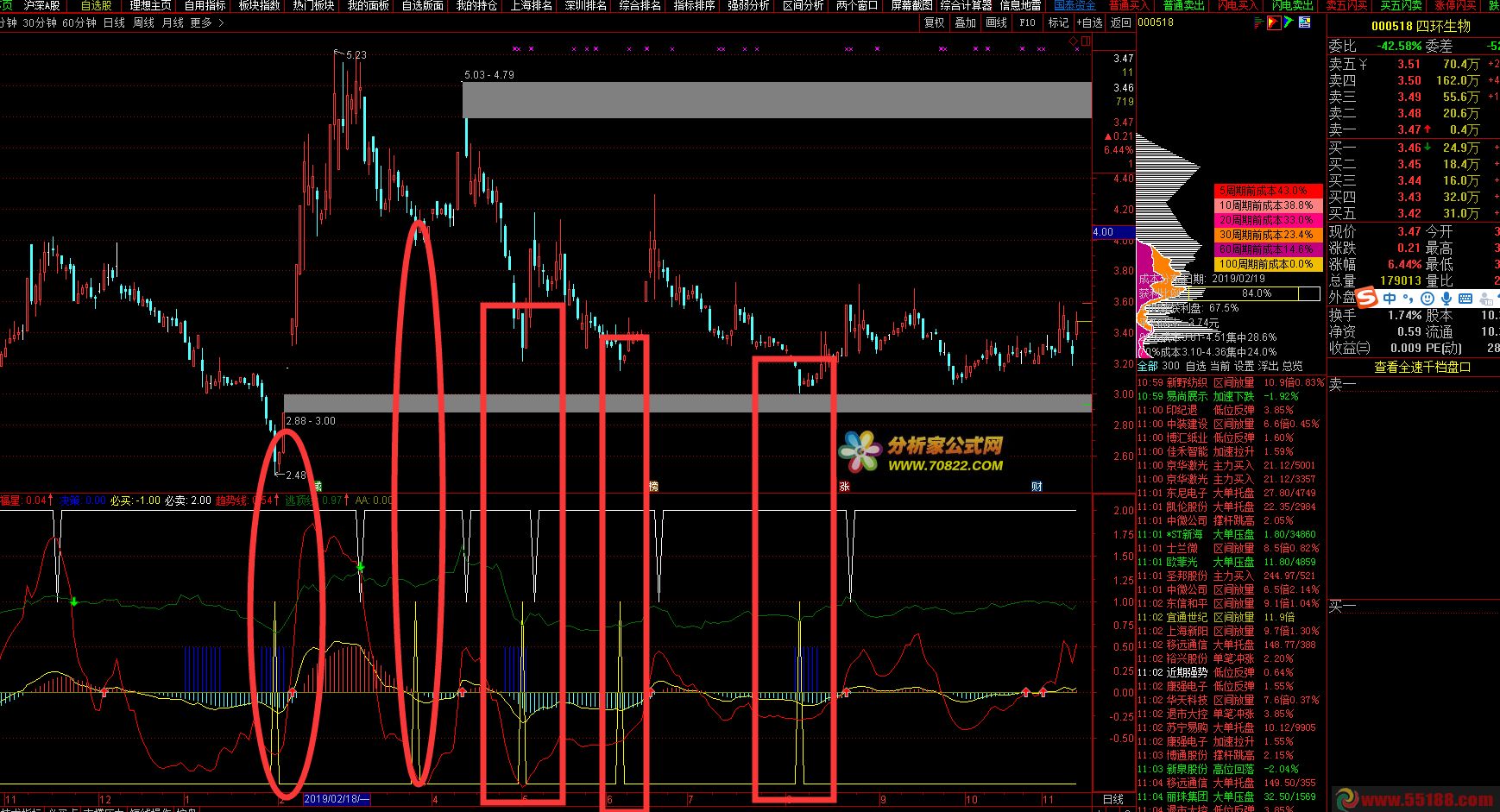Switch to 30分钟 period
The image size is (1500, 812).
coord(39,22)
